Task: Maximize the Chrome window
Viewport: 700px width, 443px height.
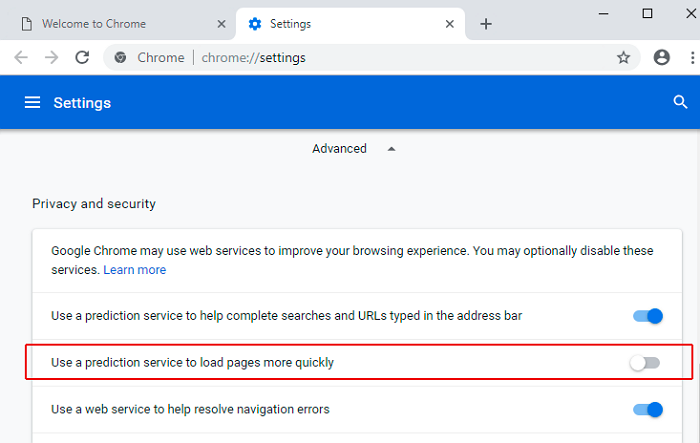Action: [x=647, y=13]
